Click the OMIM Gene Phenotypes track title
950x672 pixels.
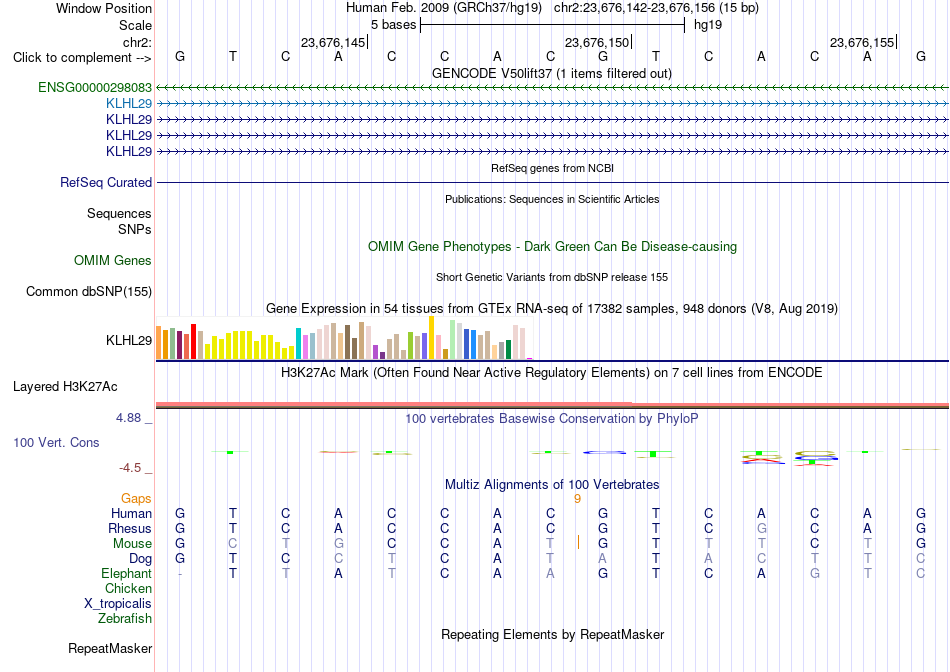553,247
